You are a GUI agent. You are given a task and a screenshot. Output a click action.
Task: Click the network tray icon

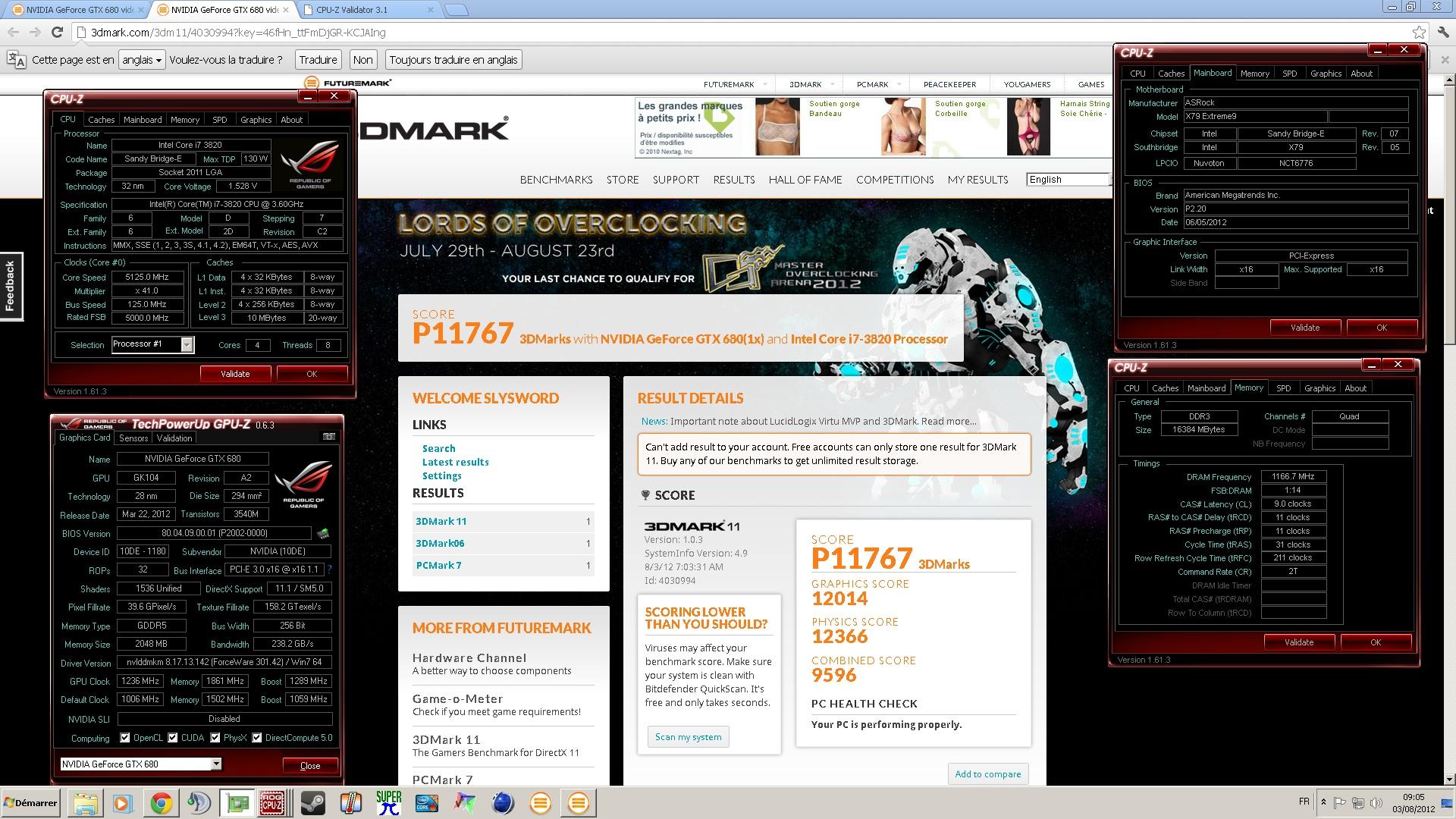point(1358,803)
